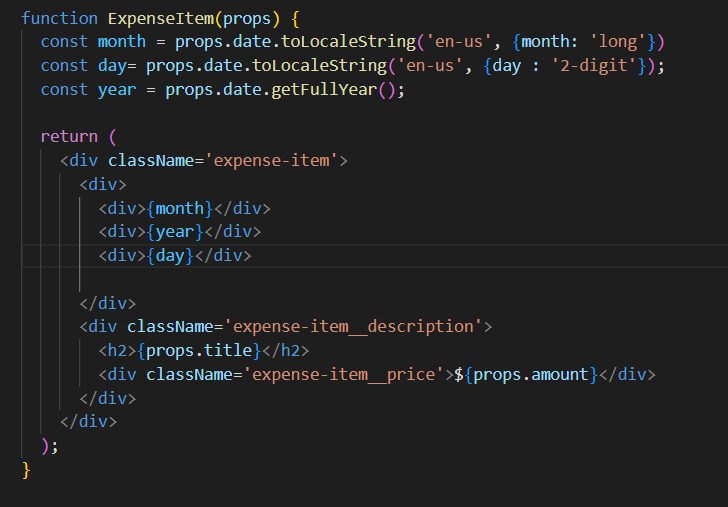728x507 pixels.
Task: Click the 'return' keyword
Action: 69,136
